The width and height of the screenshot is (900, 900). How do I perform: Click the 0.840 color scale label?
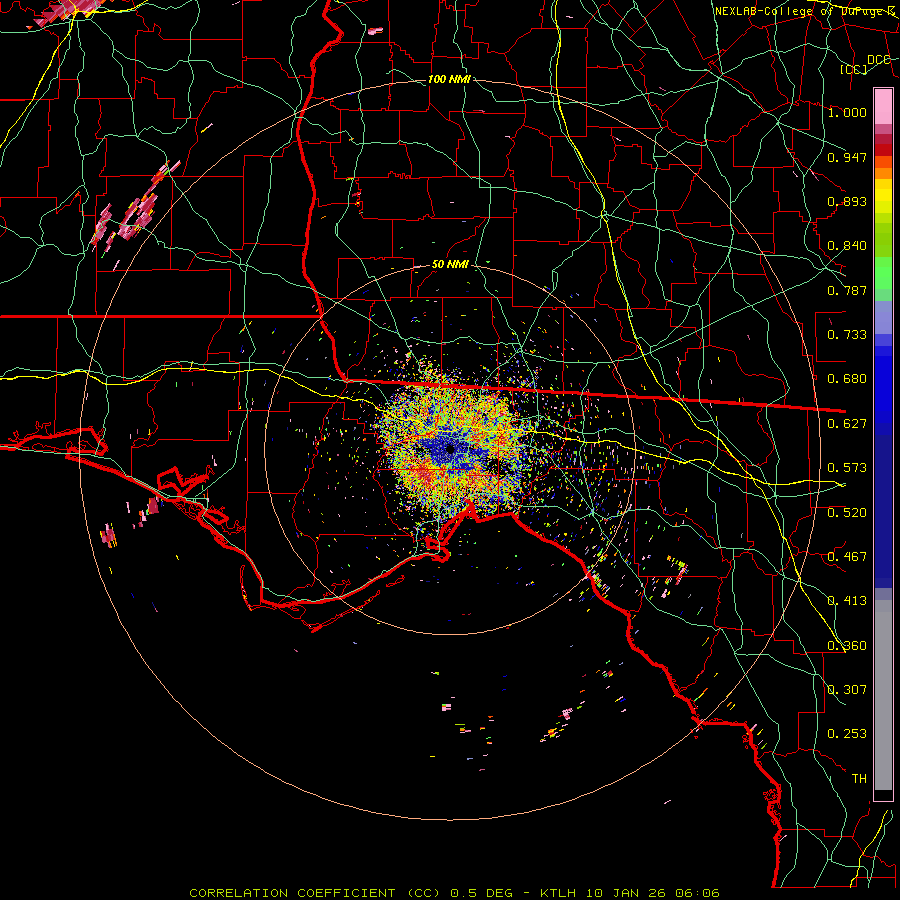point(847,246)
